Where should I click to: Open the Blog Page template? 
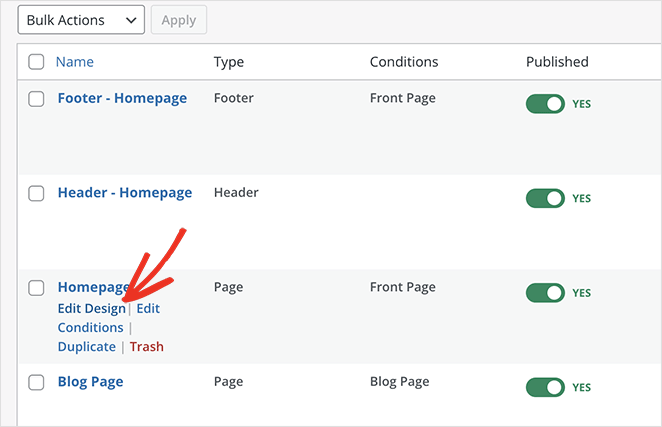[90, 382]
